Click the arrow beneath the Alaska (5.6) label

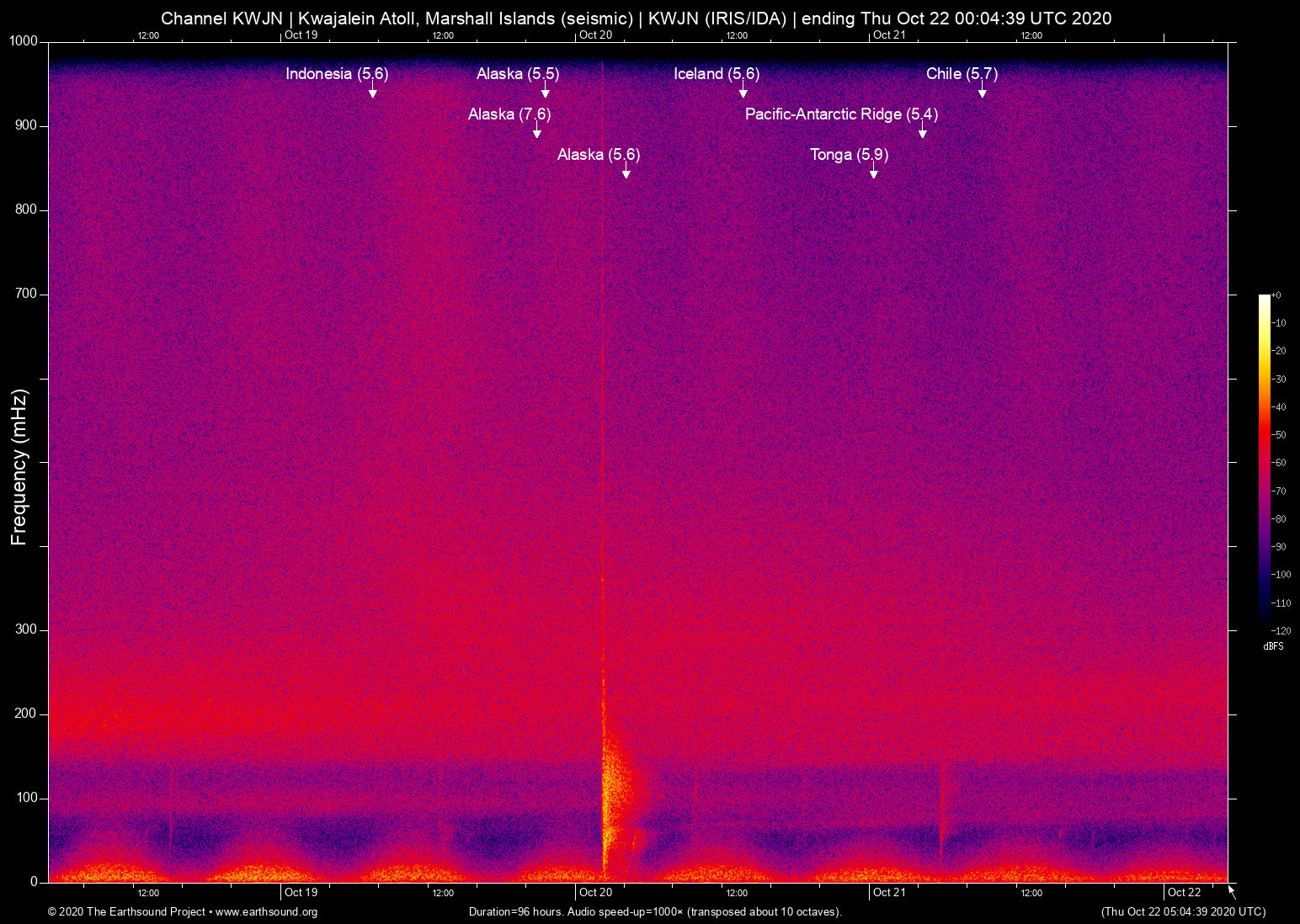tap(626, 173)
